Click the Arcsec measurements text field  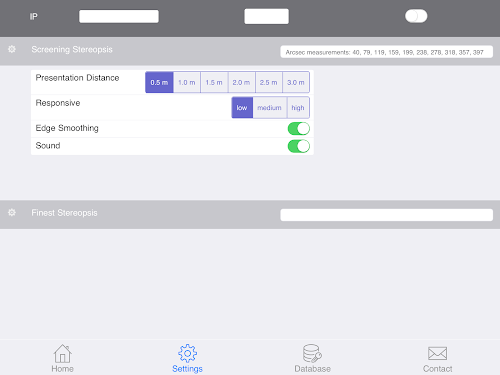[x=387, y=52]
